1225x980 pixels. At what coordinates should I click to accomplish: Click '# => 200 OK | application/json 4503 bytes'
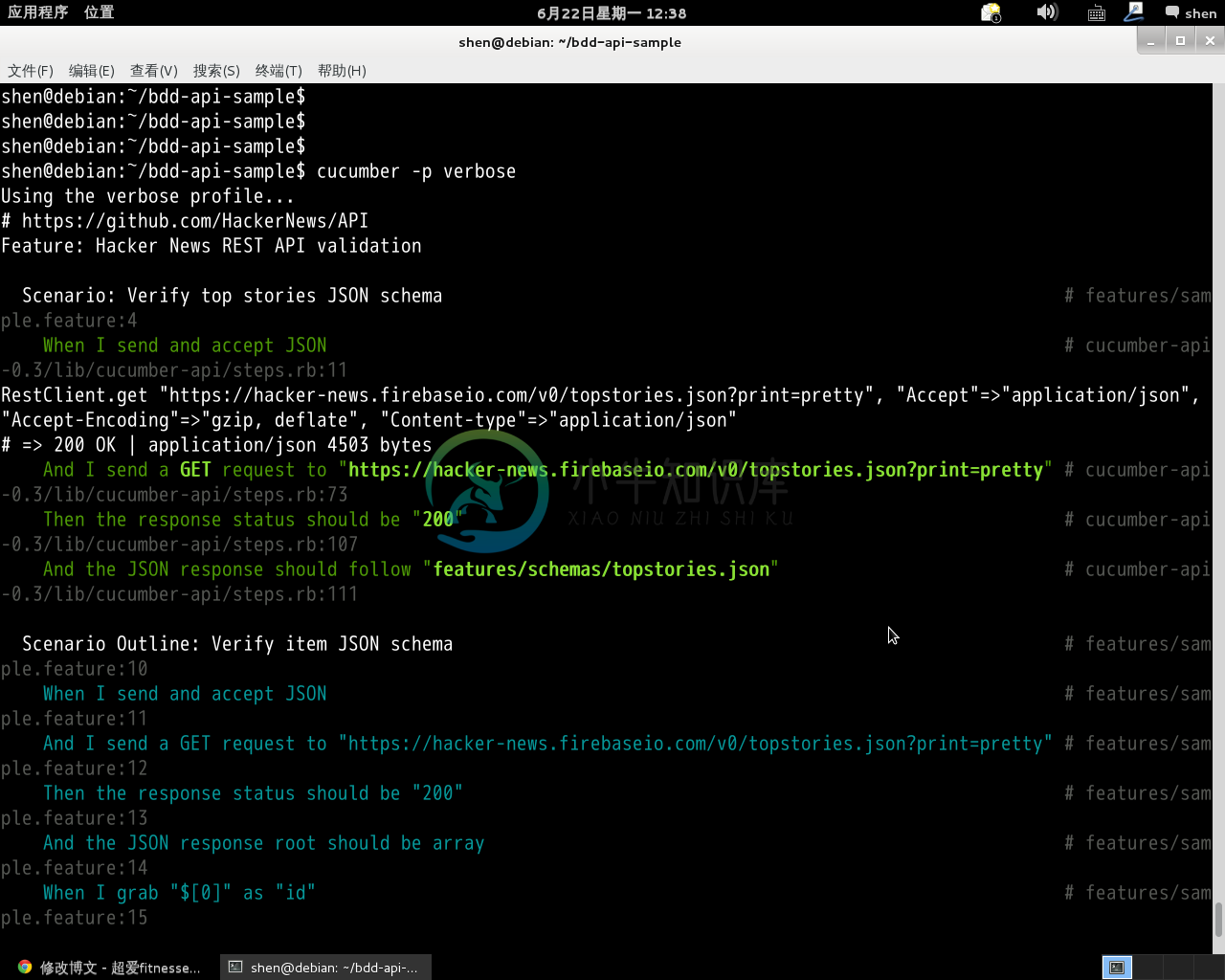point(216,445)
